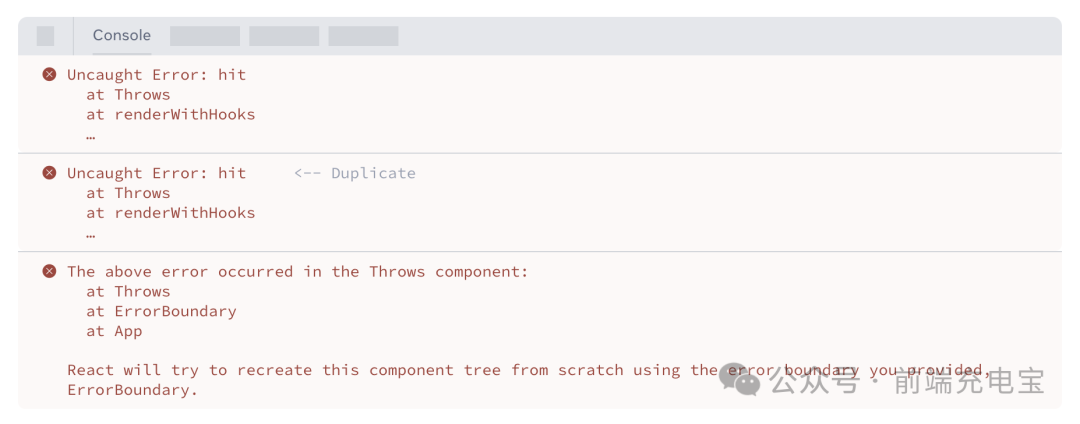Image resolution: width=1080 pixels, height=424 pixels.
Task: Click the error icon next to "The above error occurred"
Action: pos(49,271)
